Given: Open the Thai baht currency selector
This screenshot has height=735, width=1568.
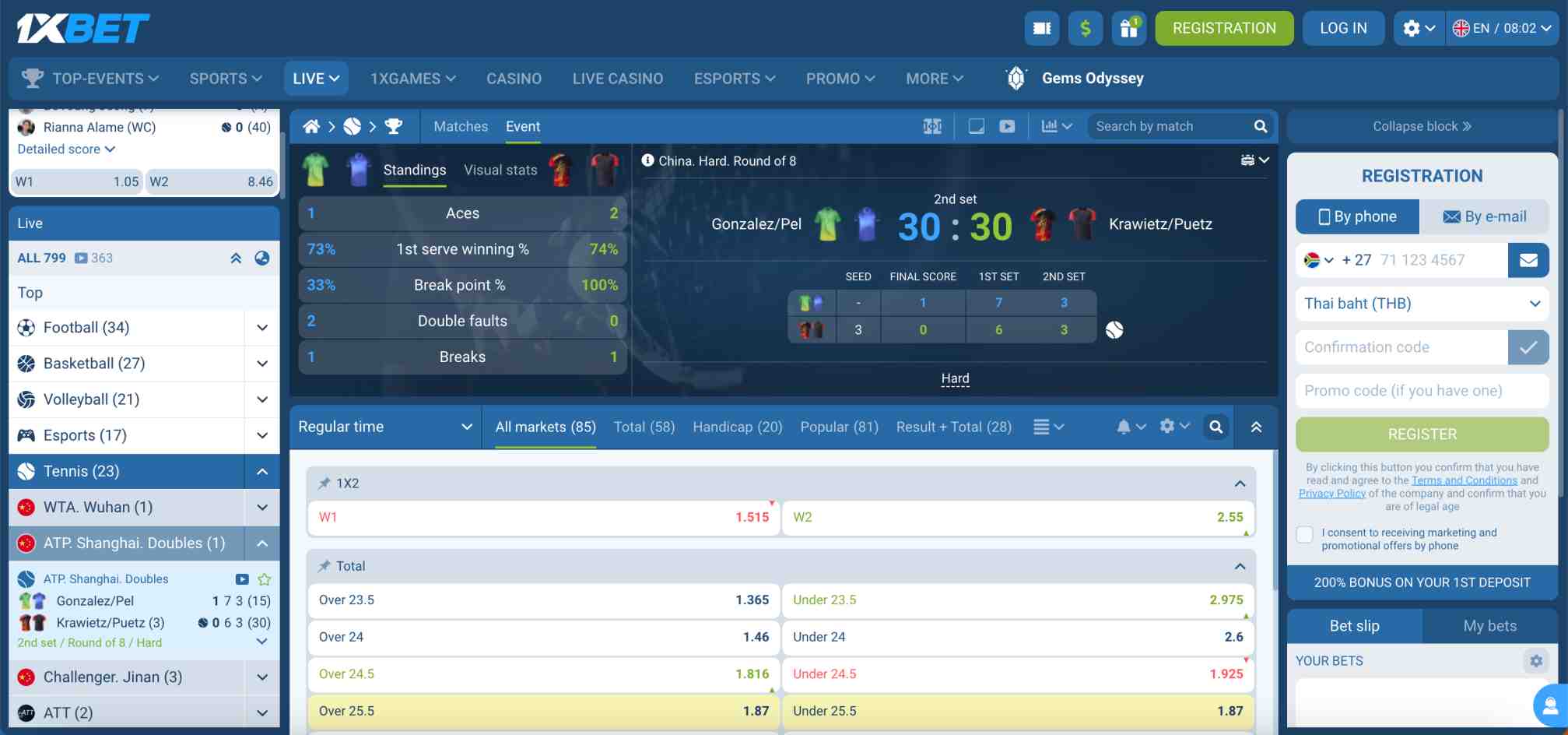Looking at the screenshot, I should click(1422, 304).
